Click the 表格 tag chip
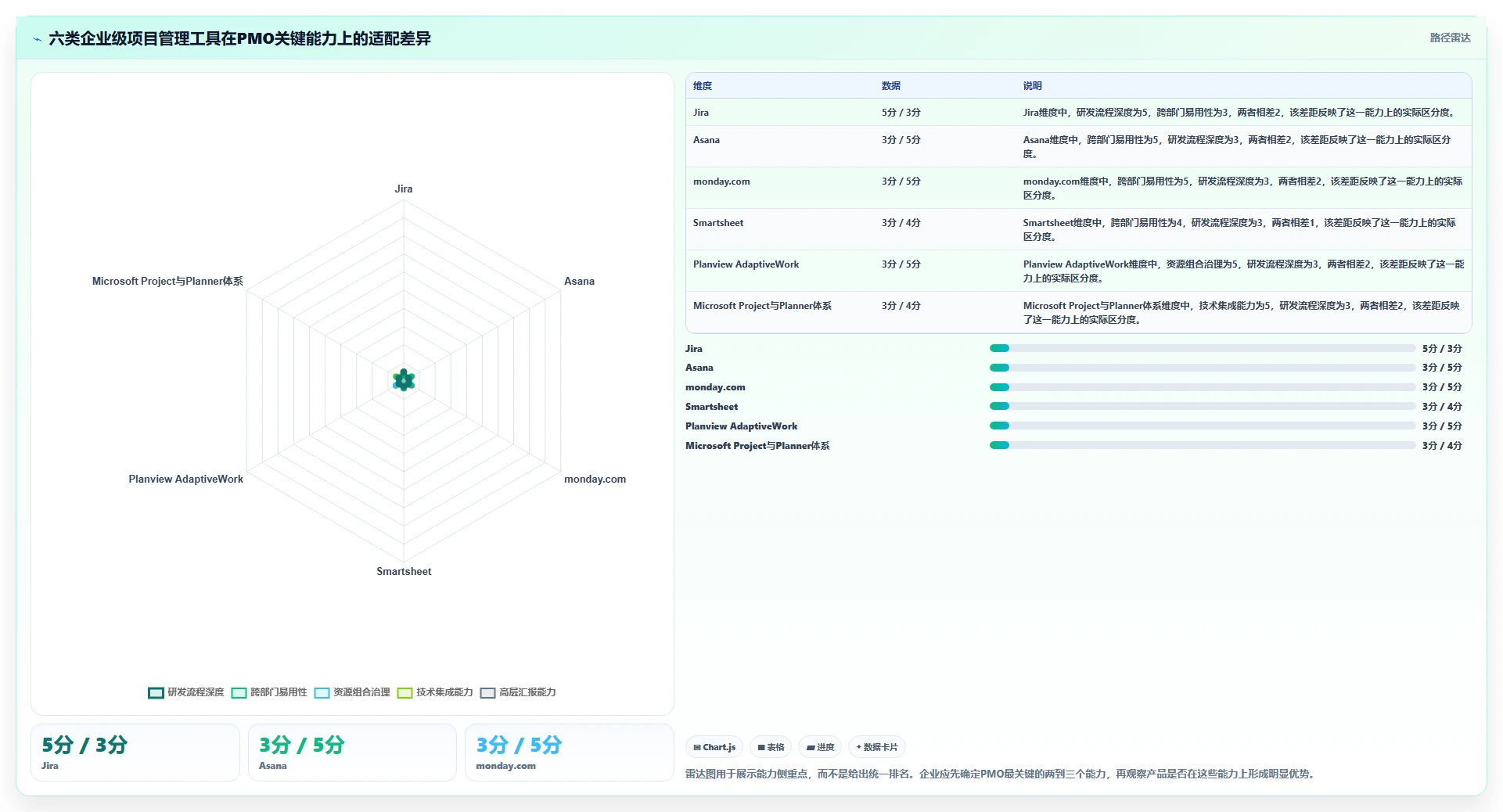The height and width of the screenshot is (812, 1503). (x=771, y=747)
